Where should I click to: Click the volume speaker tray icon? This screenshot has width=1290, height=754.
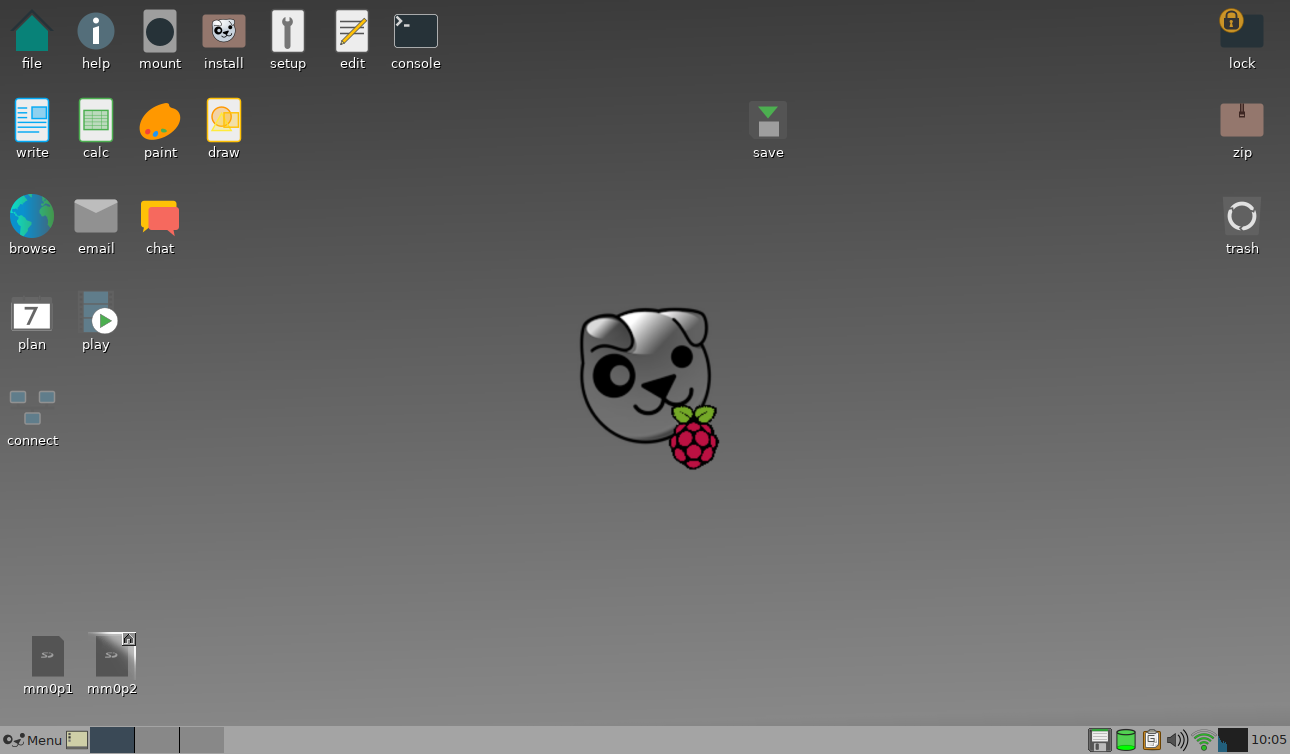[x=1177, y=740]
